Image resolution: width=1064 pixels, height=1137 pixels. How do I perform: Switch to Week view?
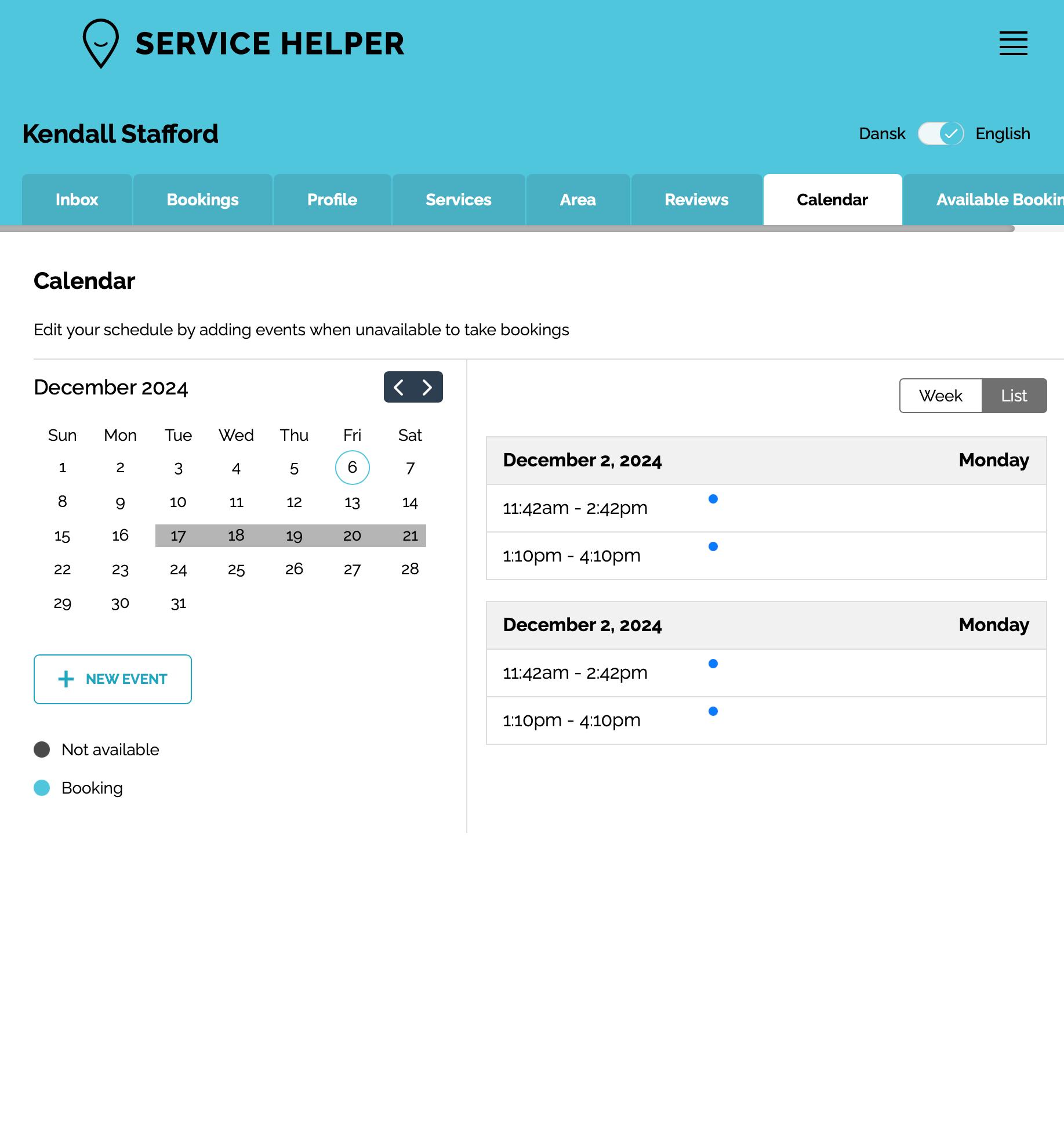click(x=940, y=396)
